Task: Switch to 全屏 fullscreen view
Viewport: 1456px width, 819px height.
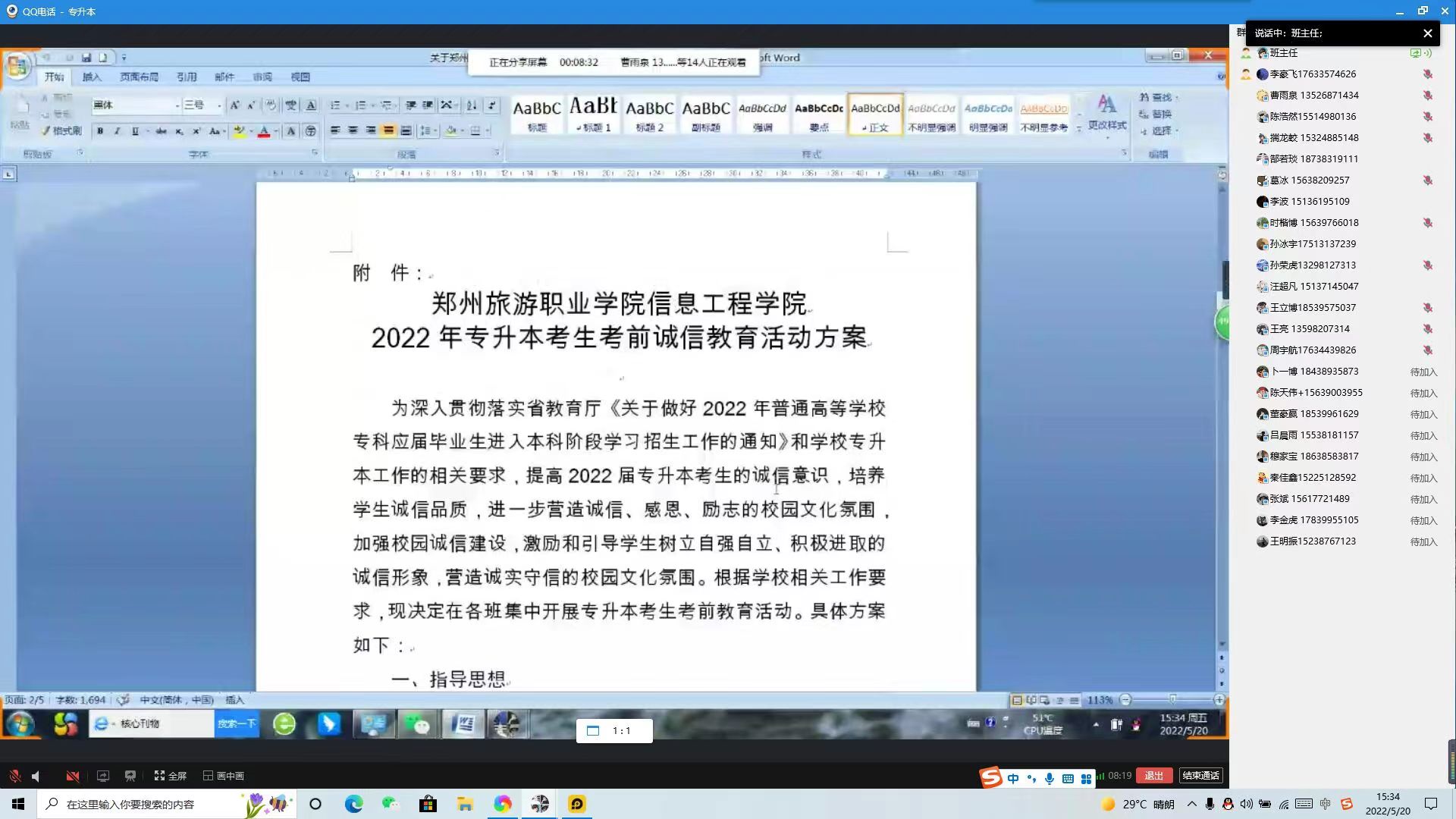Action: pos(171,776)
